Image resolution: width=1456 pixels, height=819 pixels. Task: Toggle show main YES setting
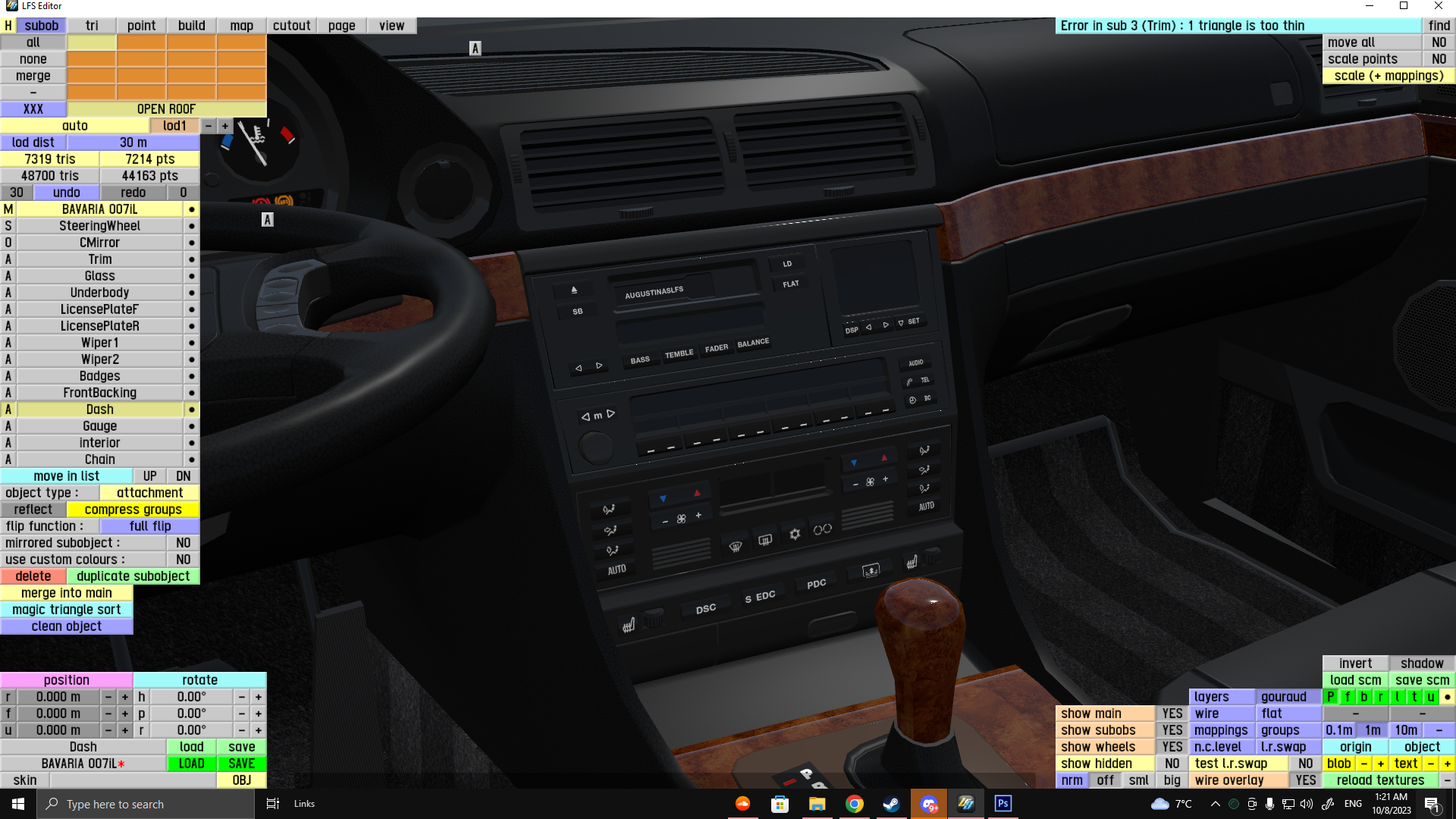click(1172, 714)
